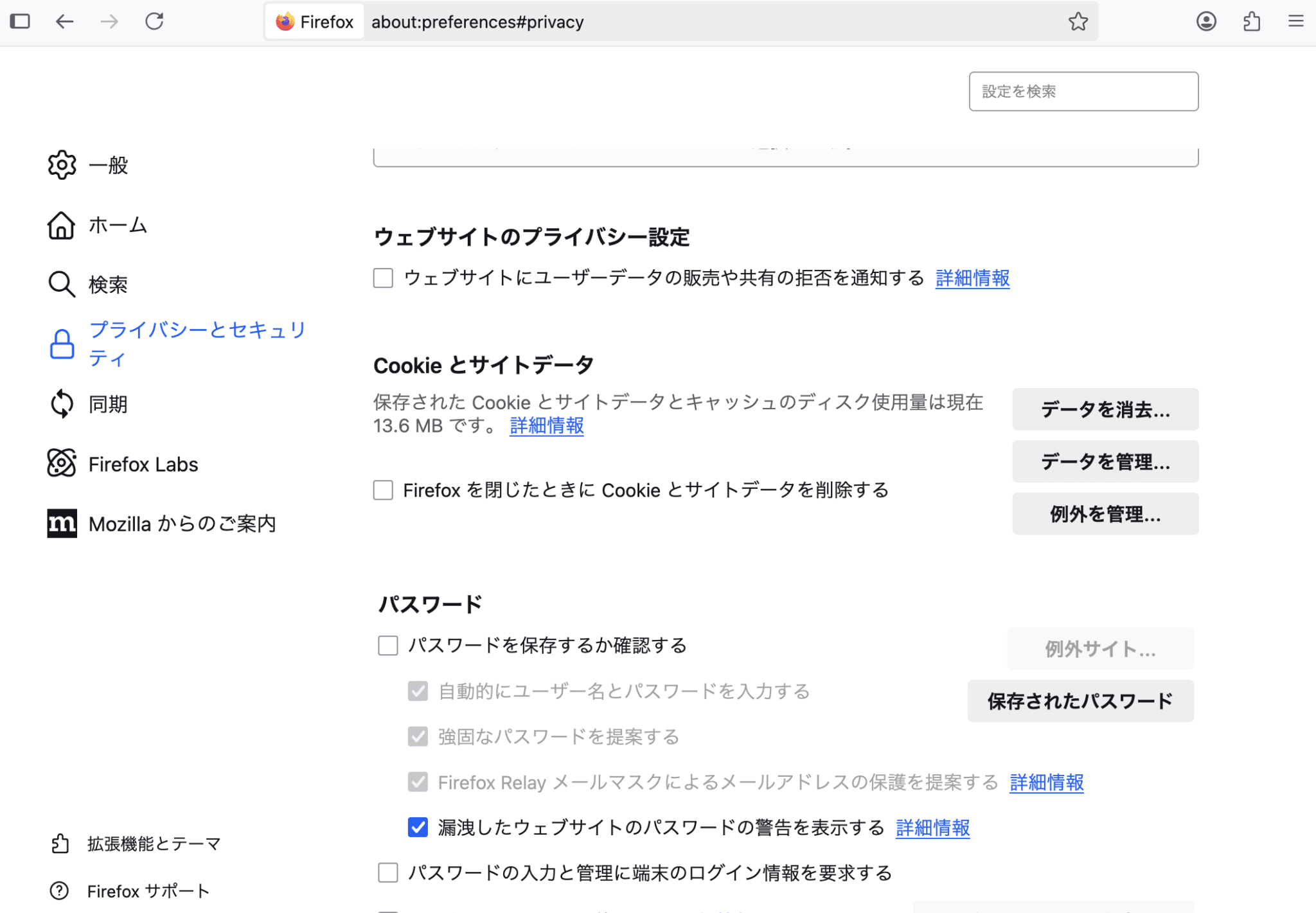Click the データを消去 button
The width and height of the screenshot is (1316, 913).
[x=1105, y=409]
